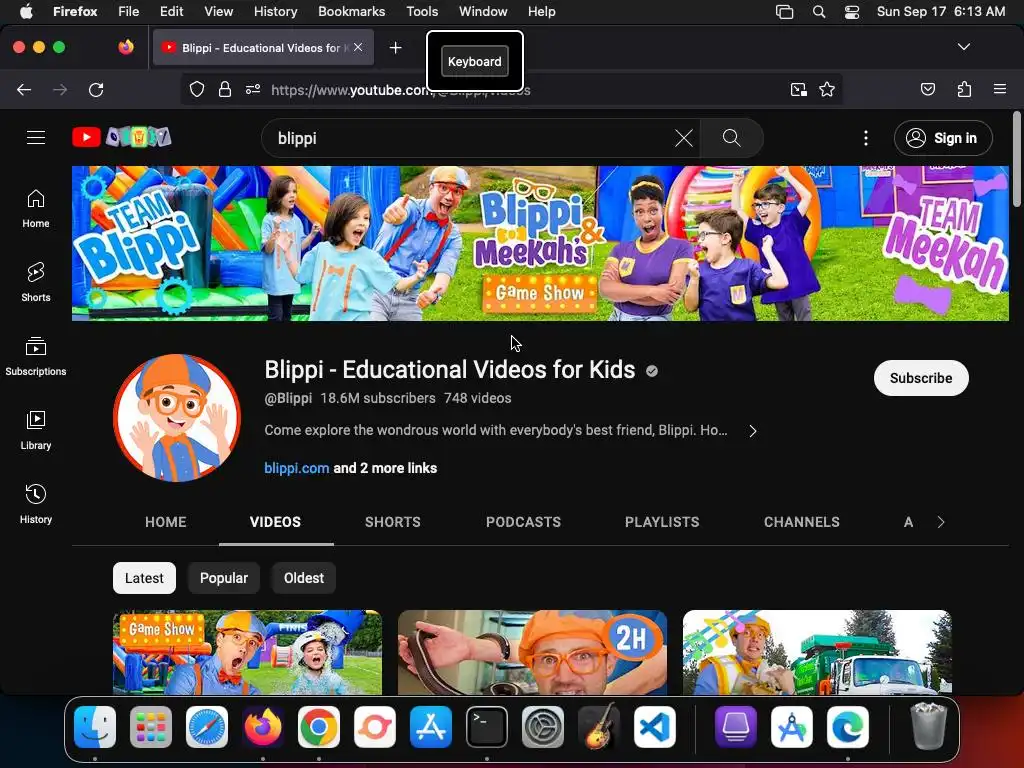Open macOS Control Center
The width and height of the screenshot is (1024, 768).
click(852, 12)
